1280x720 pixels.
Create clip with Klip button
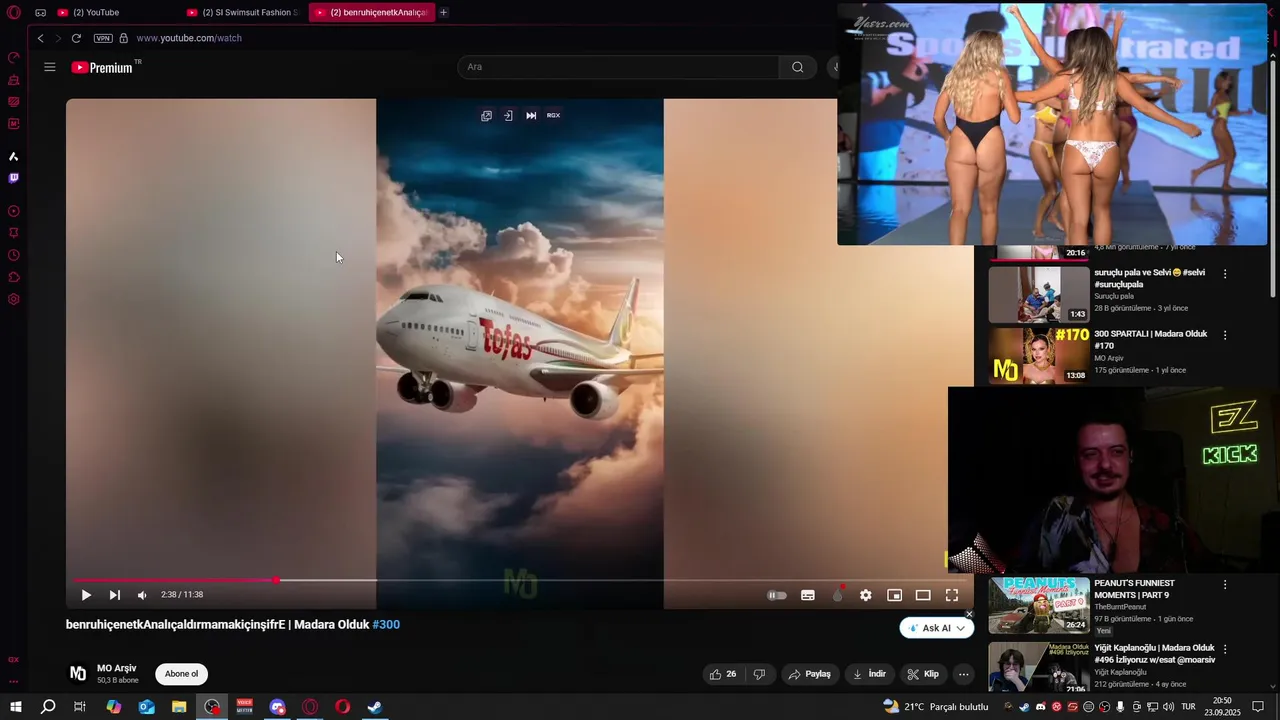[x=924, y=674]
